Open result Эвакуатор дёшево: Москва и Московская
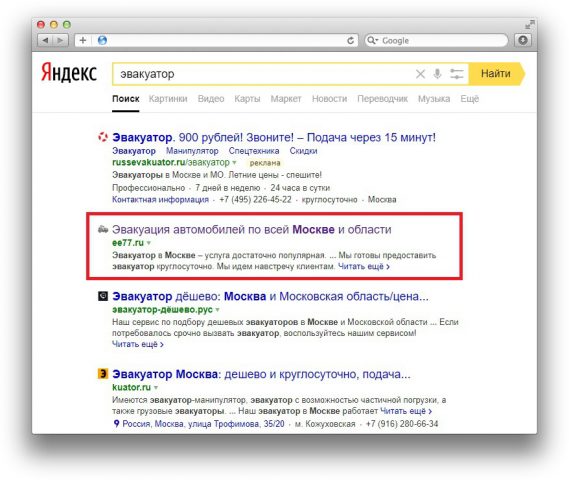 coord(270,296)
